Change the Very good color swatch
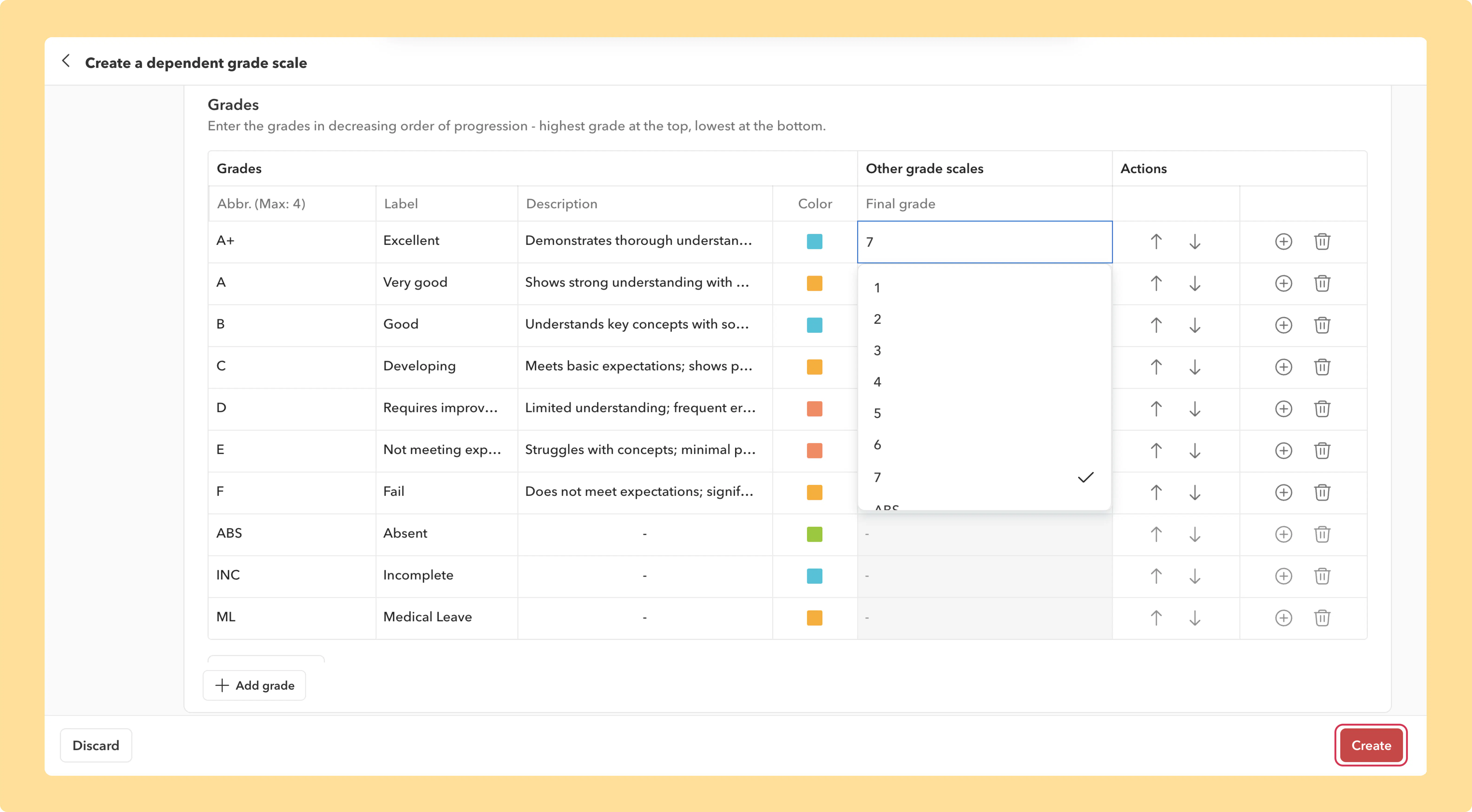The image size is (1472, 812). 814,283
